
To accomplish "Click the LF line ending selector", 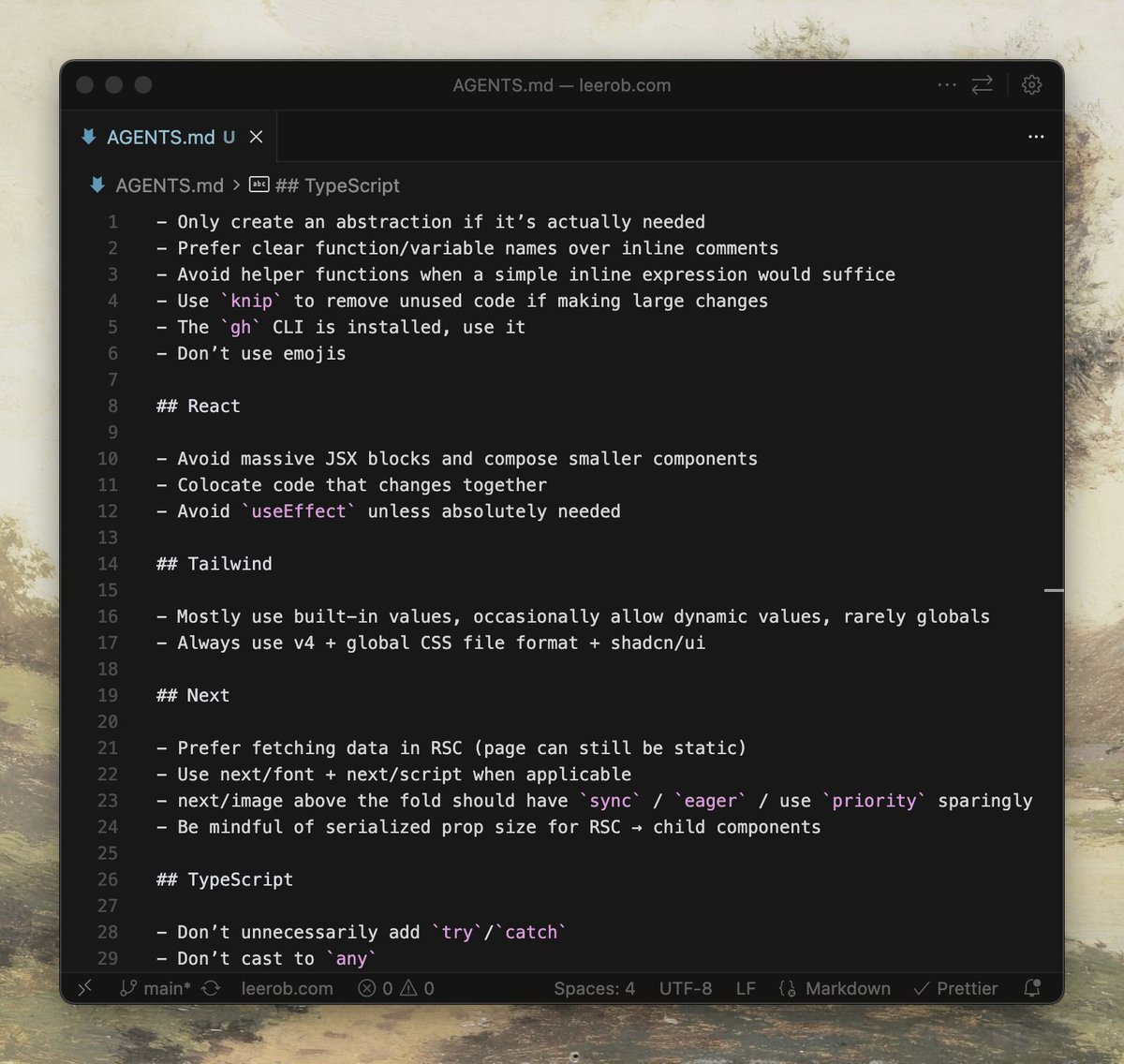I will click(746, 988).
